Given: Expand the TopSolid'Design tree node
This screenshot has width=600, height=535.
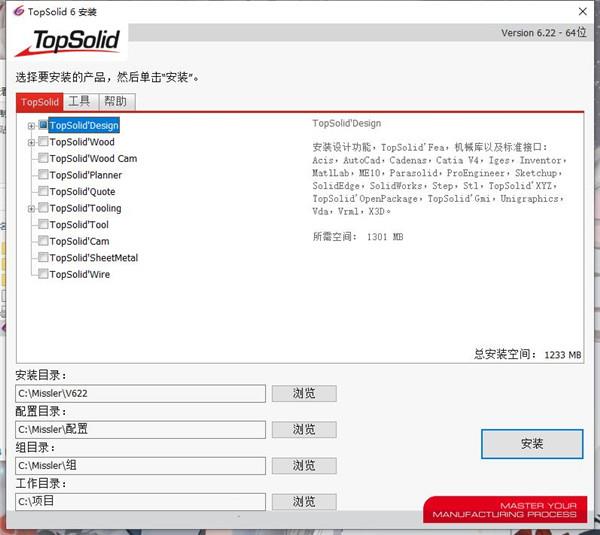Looking at the screenshot, I should (31, 126).
